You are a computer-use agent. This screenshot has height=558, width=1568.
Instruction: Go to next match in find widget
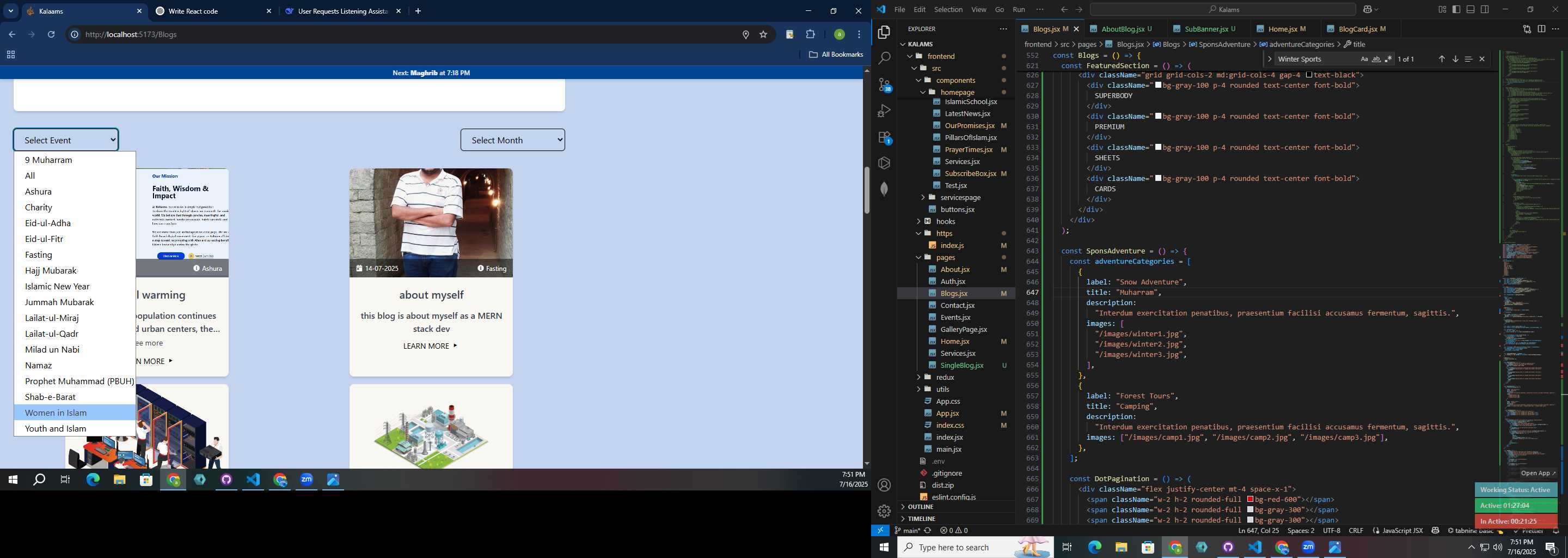1455,59
